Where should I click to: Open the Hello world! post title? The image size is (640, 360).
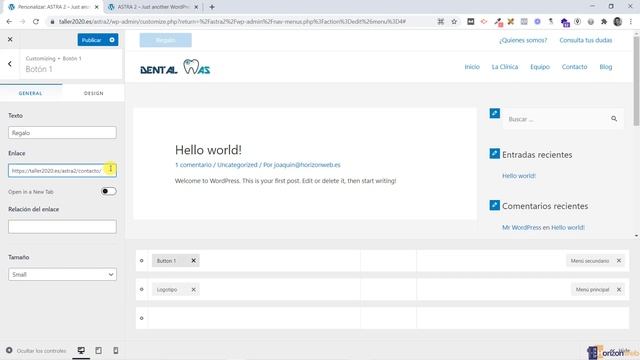click(x=208, y=150)
